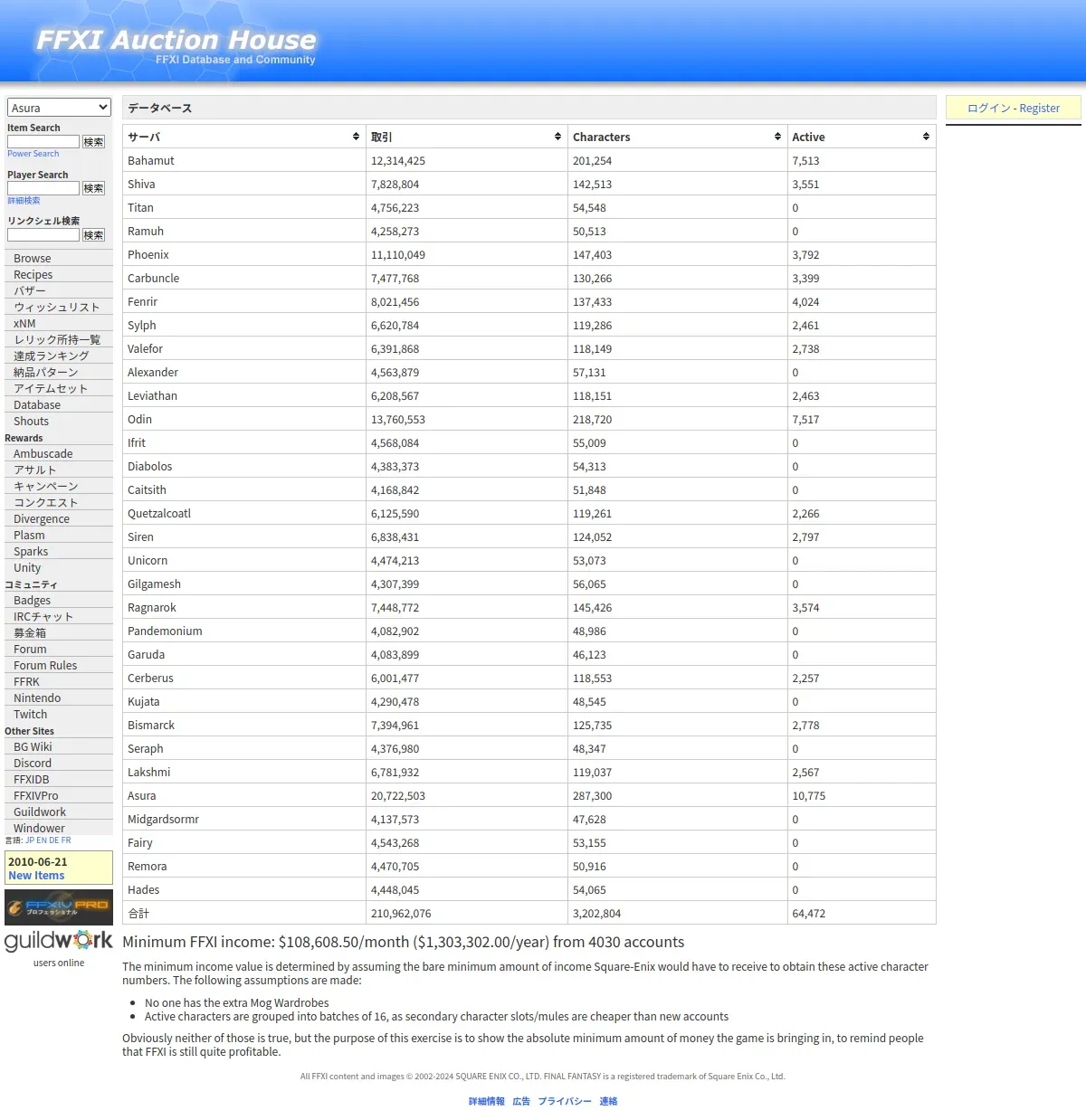
Task: Click the FFXI Auction House logo
Action: [x=176, y=45]
